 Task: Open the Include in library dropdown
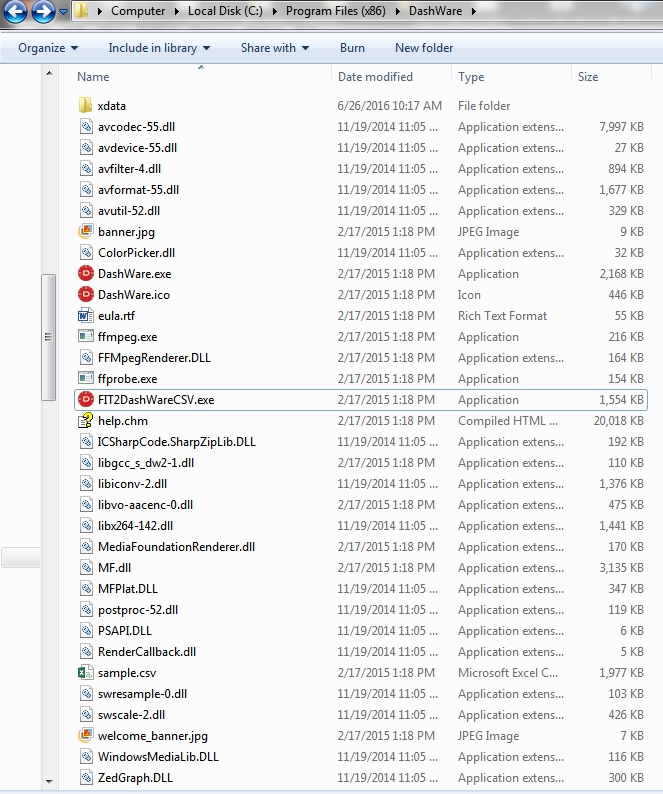click(x=159, y=48)
